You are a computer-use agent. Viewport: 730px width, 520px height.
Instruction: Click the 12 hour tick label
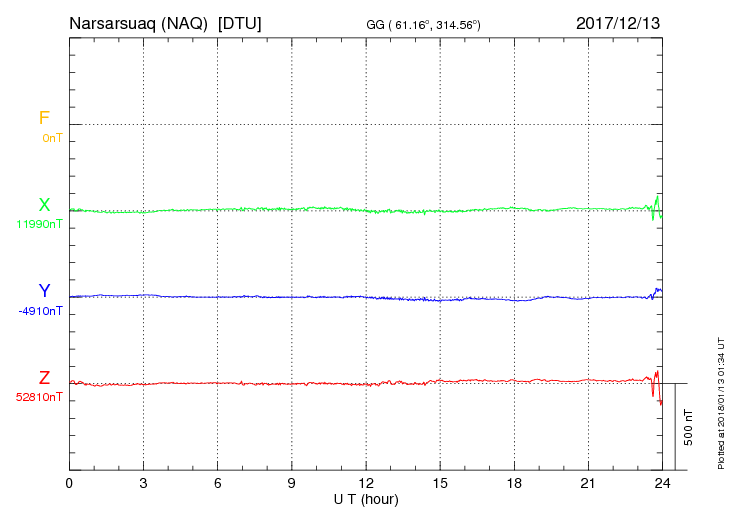[366, 484]
